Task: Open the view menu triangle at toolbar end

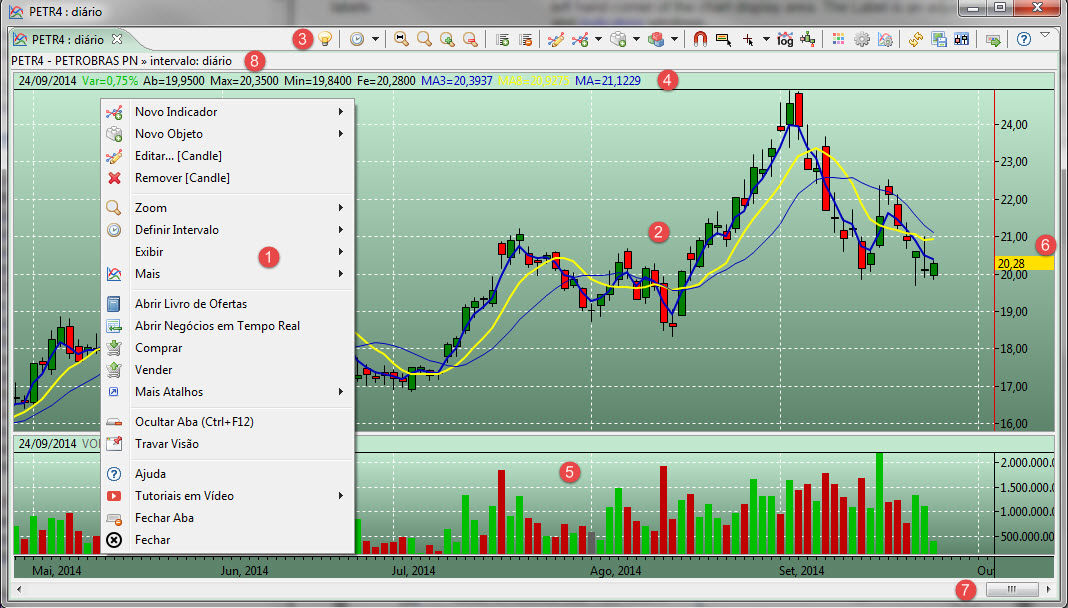Action: [1046, 35]
